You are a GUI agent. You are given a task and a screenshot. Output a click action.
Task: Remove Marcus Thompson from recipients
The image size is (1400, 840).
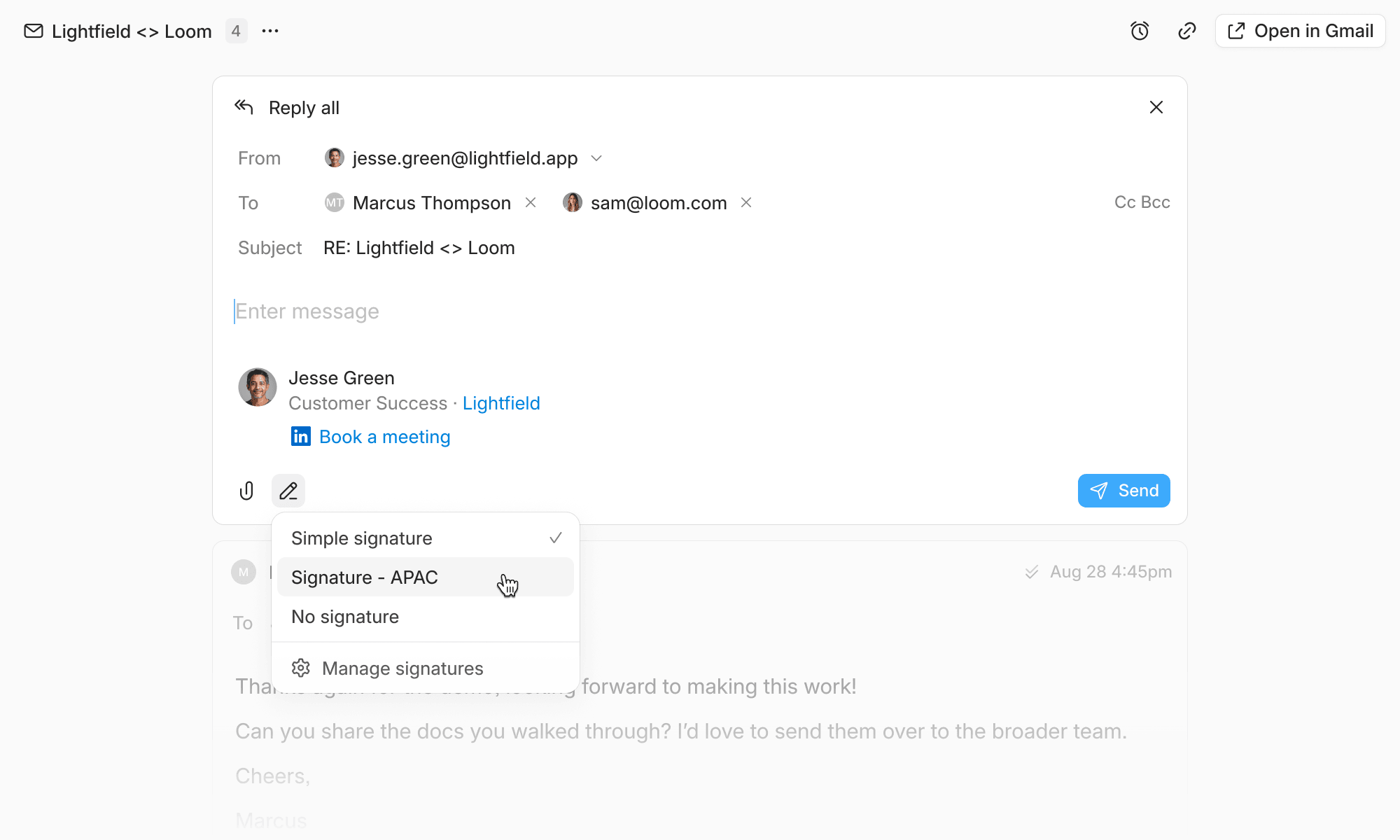pos(531,202)
